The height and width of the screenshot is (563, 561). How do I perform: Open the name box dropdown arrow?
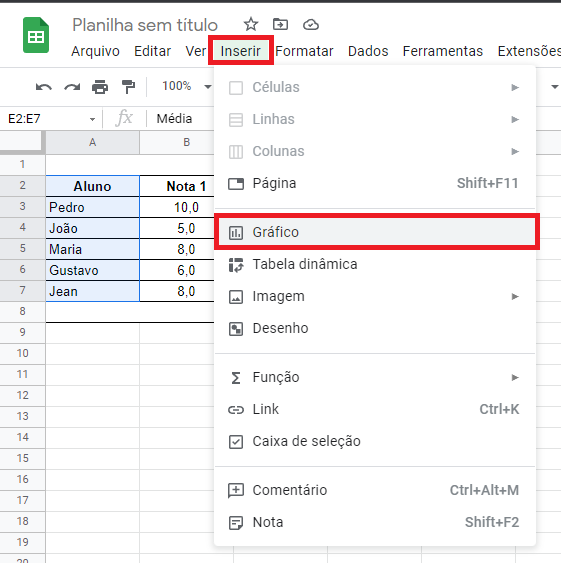[92, 119]
